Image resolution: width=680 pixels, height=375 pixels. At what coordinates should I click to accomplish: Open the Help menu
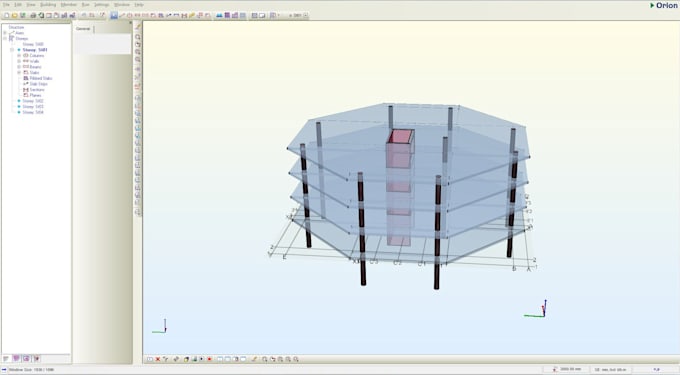pyautogui.click(x=139, y=4)
